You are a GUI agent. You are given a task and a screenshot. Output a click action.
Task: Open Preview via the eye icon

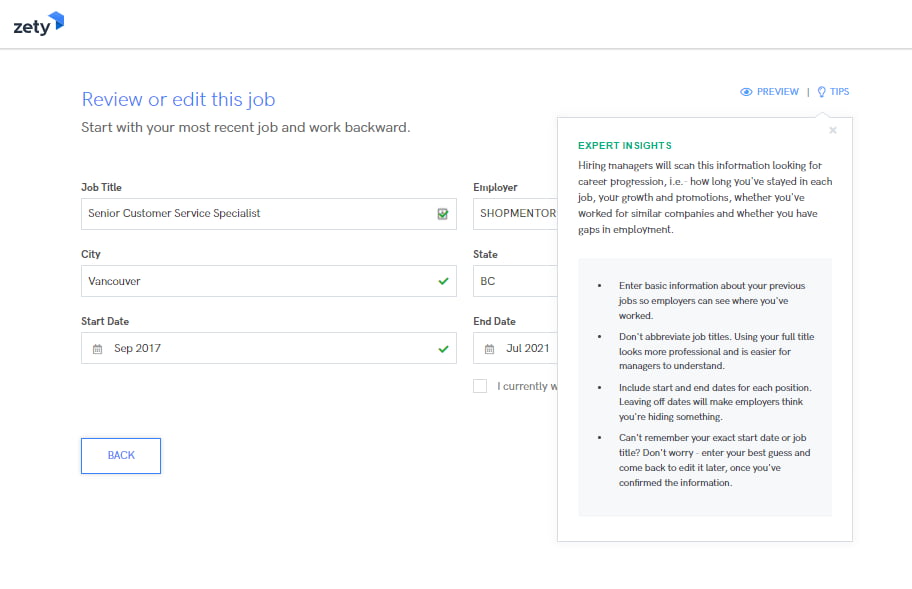tap(746, 92)
